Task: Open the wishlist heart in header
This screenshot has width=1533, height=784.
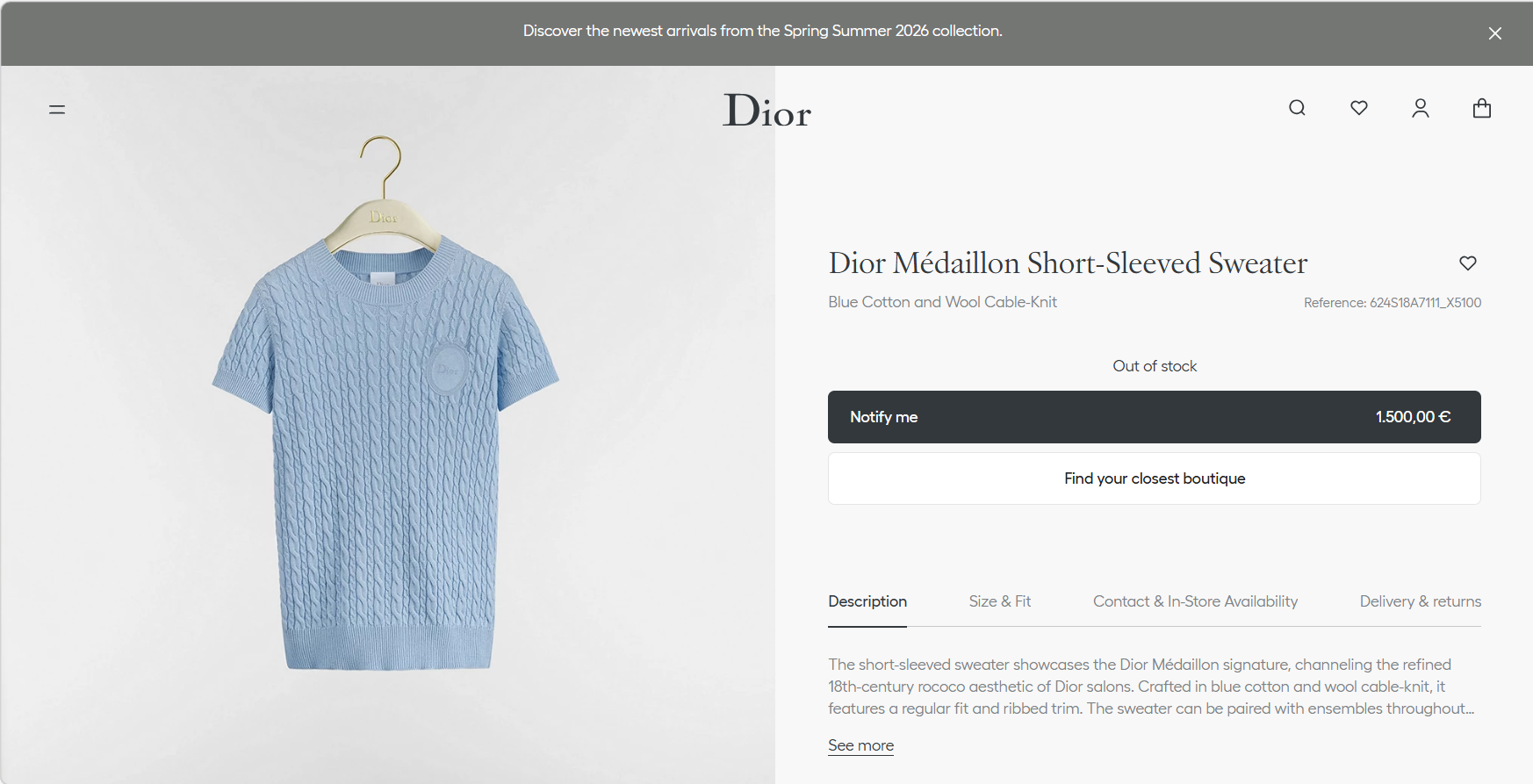Action: click(x=1359, y=108)
